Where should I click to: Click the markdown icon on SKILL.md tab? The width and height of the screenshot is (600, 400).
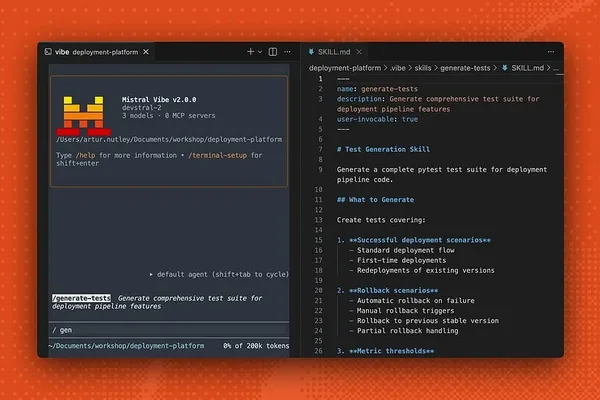point(311,52)
